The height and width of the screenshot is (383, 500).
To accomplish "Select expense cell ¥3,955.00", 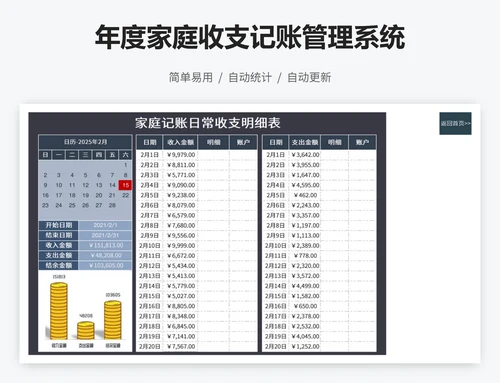I will tap(305, 165).
